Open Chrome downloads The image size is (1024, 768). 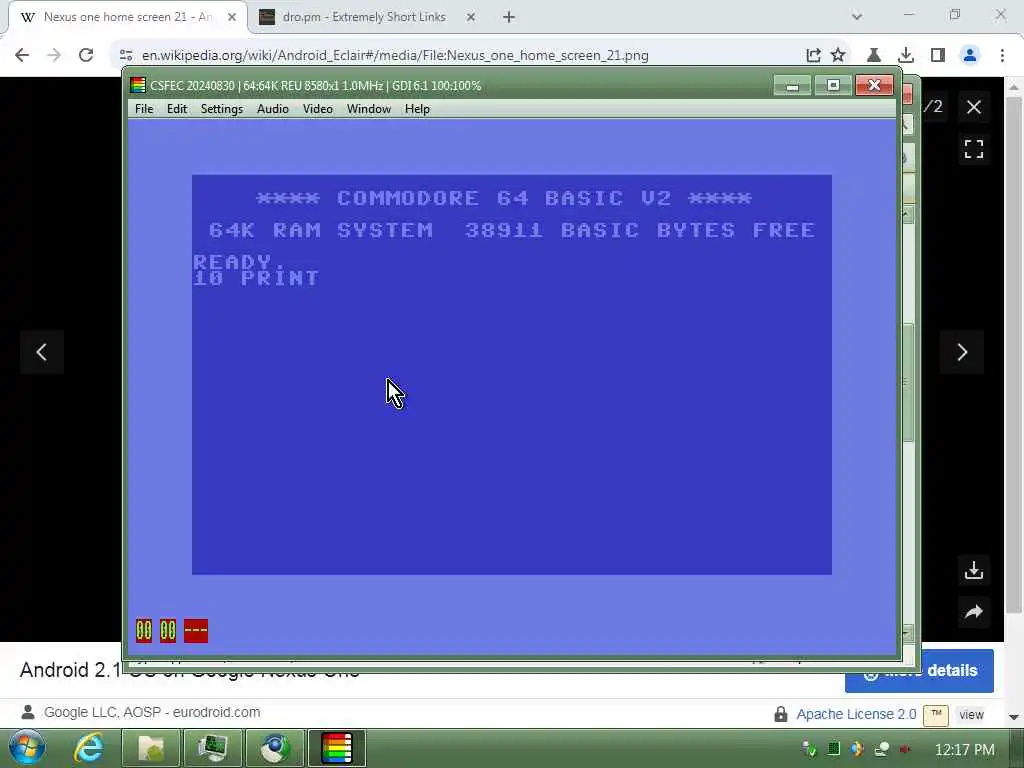click(906, 55)
